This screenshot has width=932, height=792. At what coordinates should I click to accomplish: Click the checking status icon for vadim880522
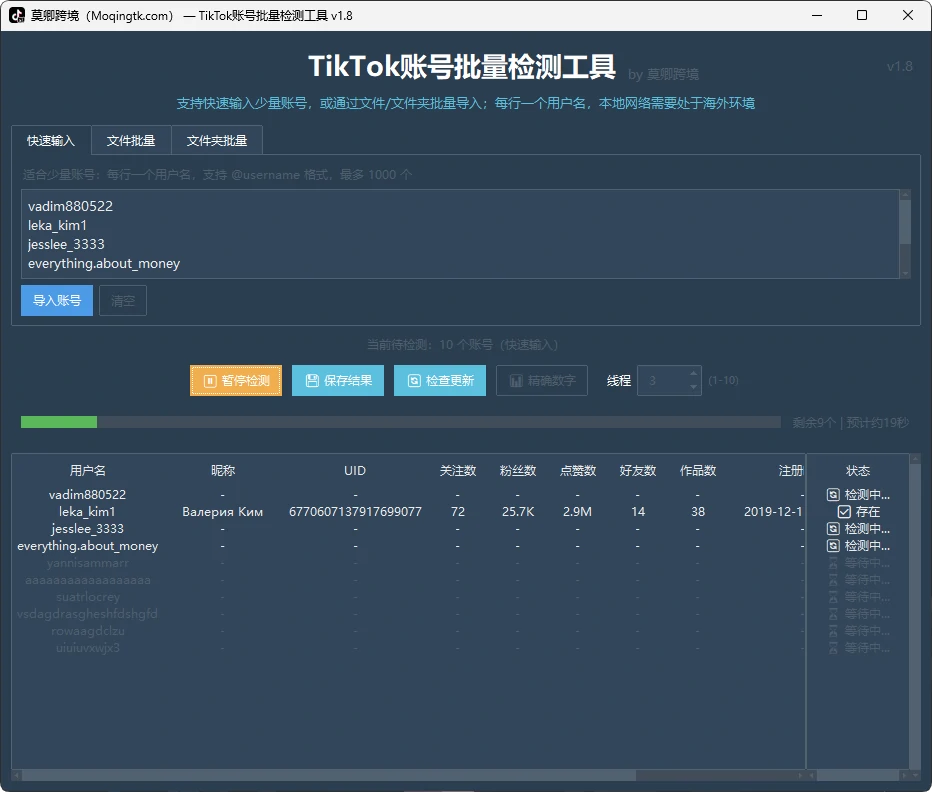point(833,495)
